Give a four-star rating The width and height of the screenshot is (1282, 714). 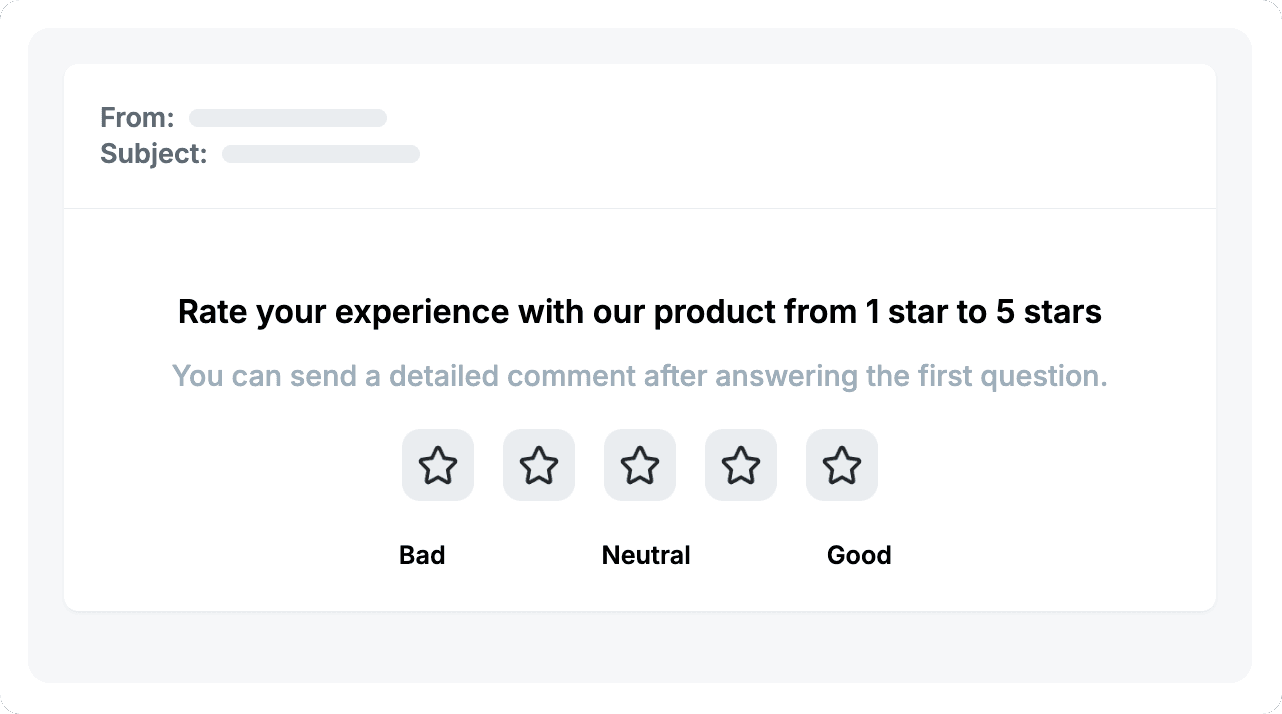click(x=740, y=465)
